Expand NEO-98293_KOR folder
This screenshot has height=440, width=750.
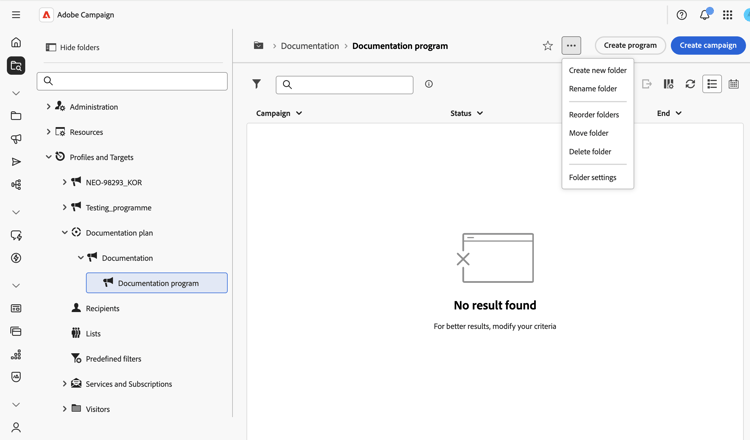pos(65,182)
